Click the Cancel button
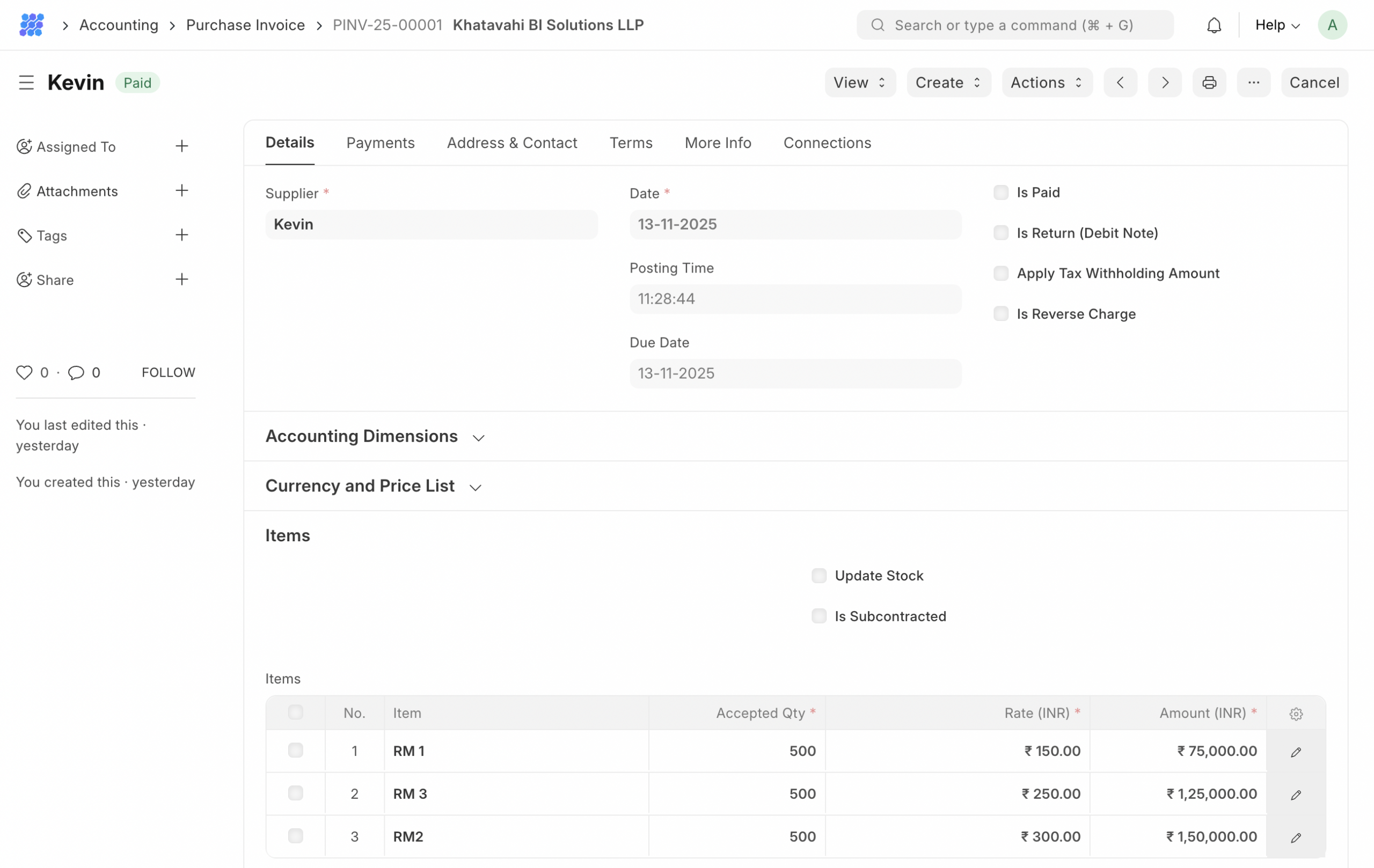Viewport: 1374px width, 868px height. click(x=1314, y=83)
